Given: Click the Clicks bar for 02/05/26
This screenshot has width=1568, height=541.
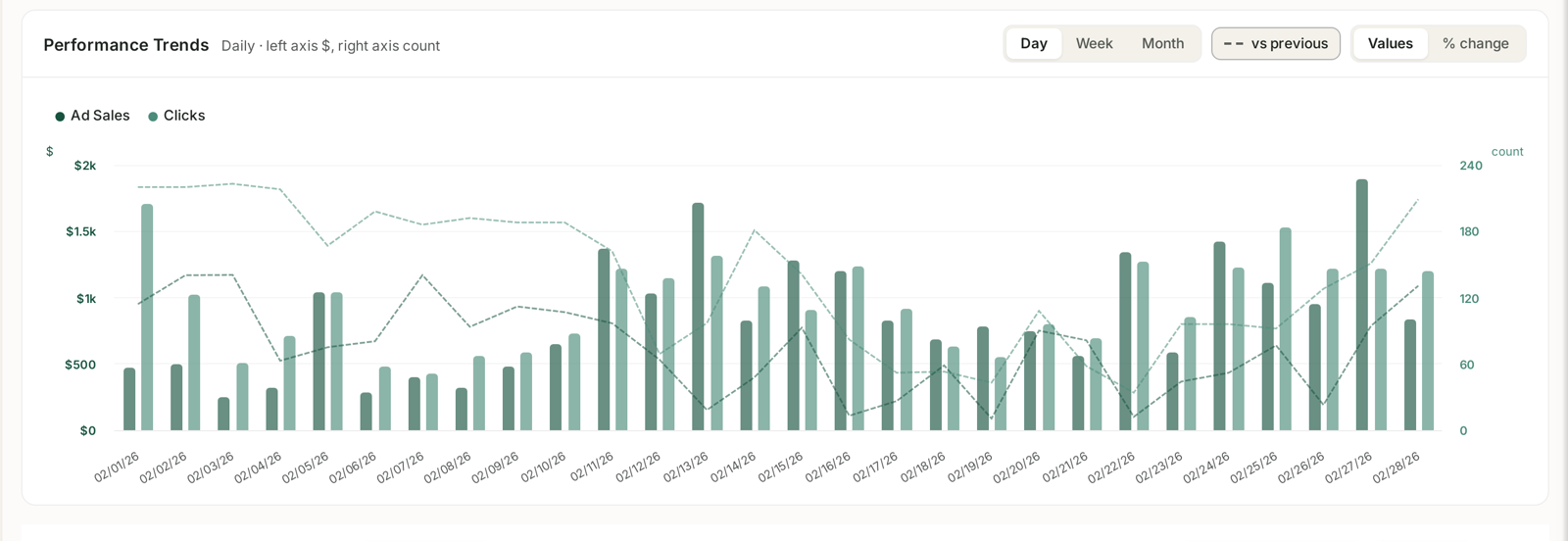Looking at the screenshot, I should pos(337,362).
